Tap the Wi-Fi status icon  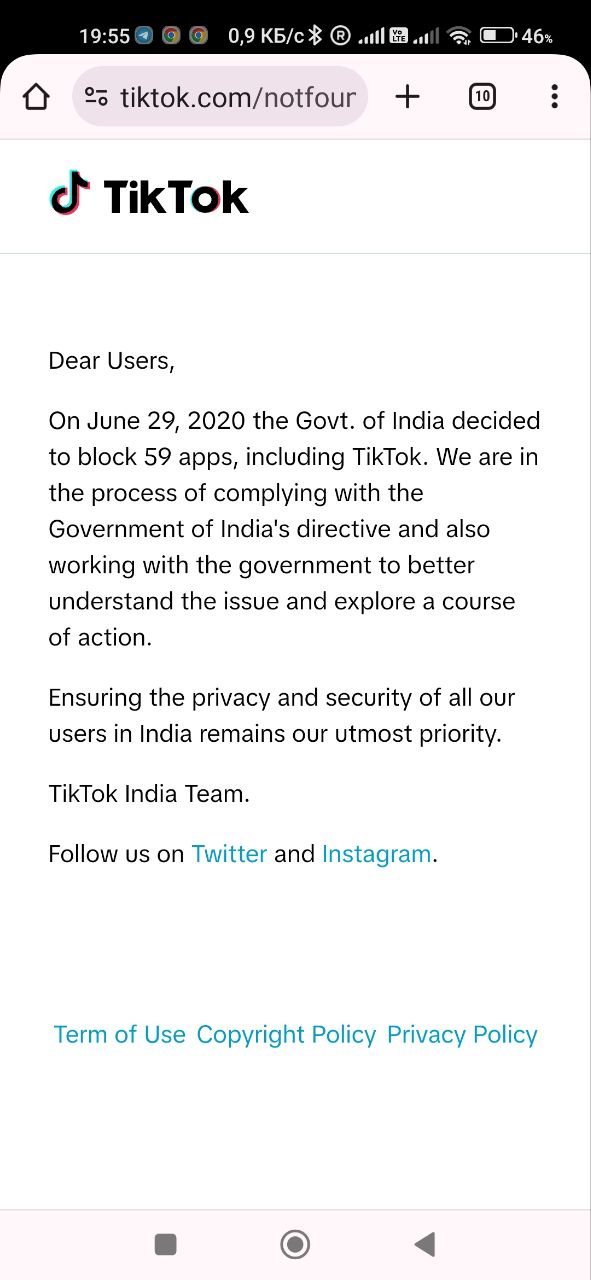[x=459, y=36]
